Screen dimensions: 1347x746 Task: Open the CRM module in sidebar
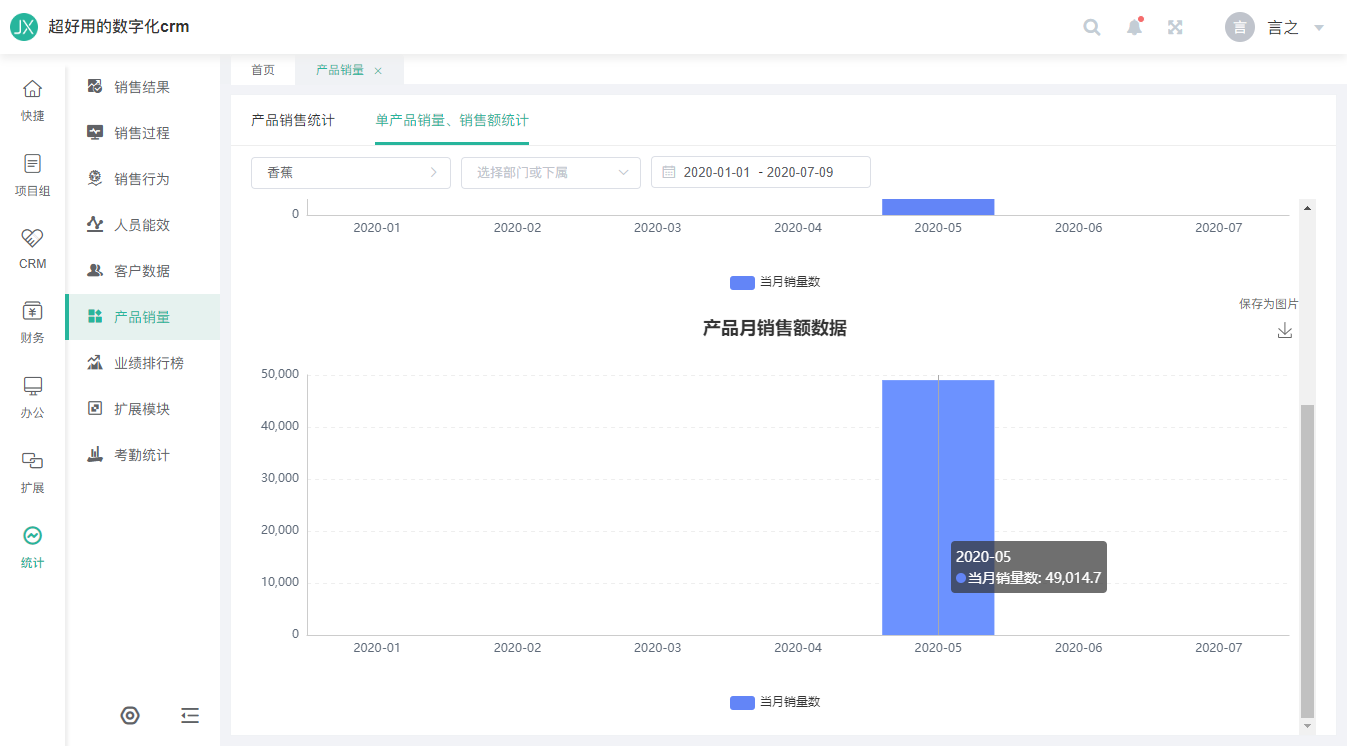pos(33,248)
